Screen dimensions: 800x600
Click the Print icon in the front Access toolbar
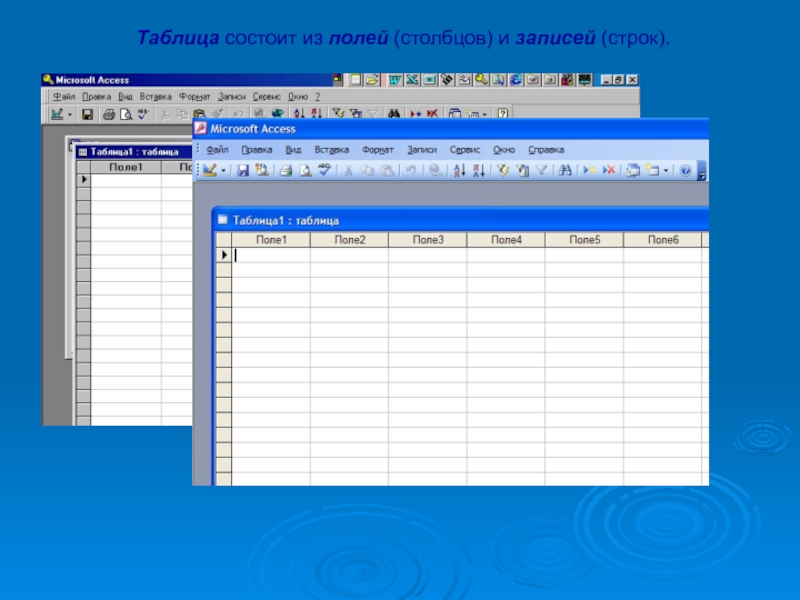tap(286, 170)
